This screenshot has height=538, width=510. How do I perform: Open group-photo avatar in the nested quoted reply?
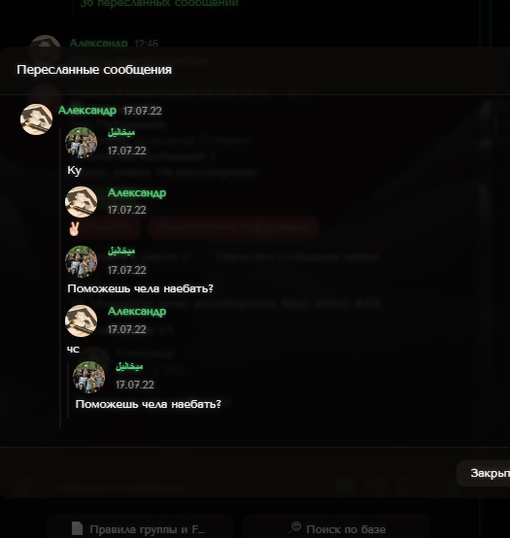[89, 377]
